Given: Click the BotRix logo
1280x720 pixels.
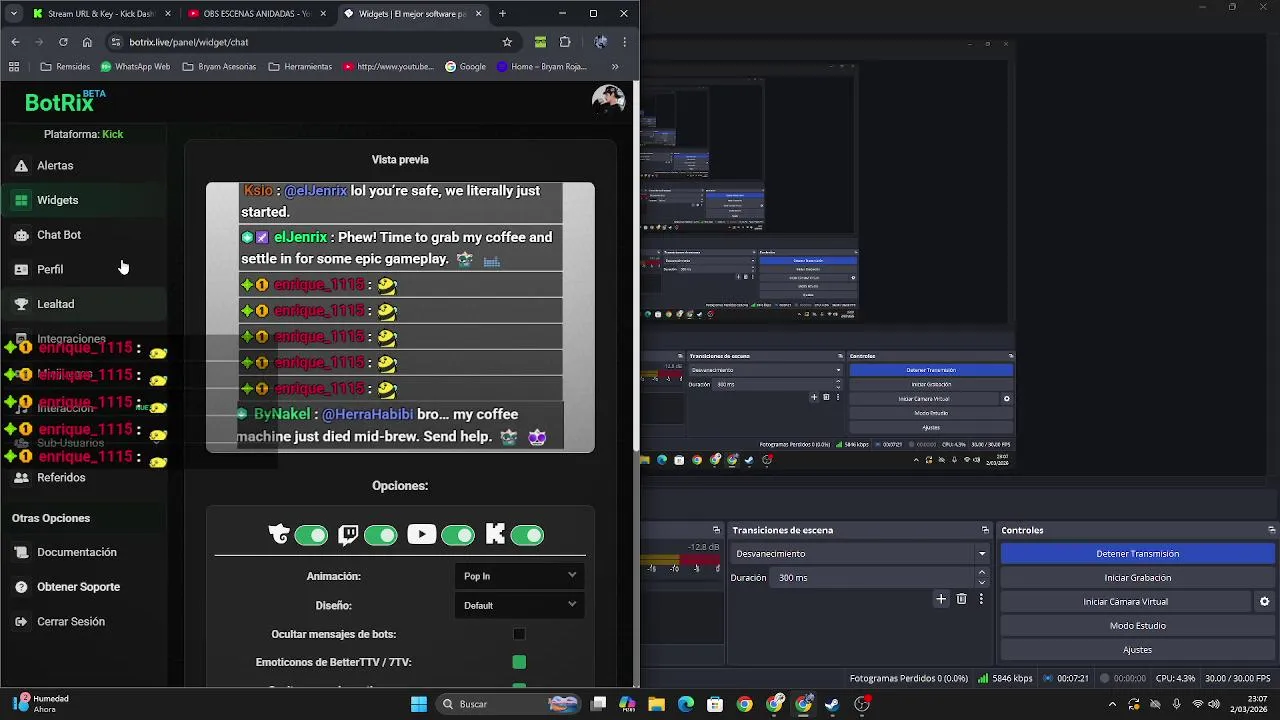Looking at the screenshot, I should (x=63, y=102).
